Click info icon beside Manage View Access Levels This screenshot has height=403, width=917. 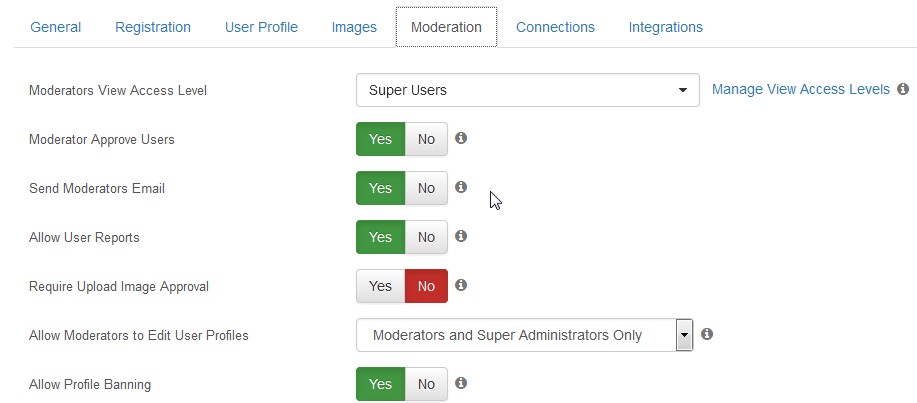(x=903, y=89)
